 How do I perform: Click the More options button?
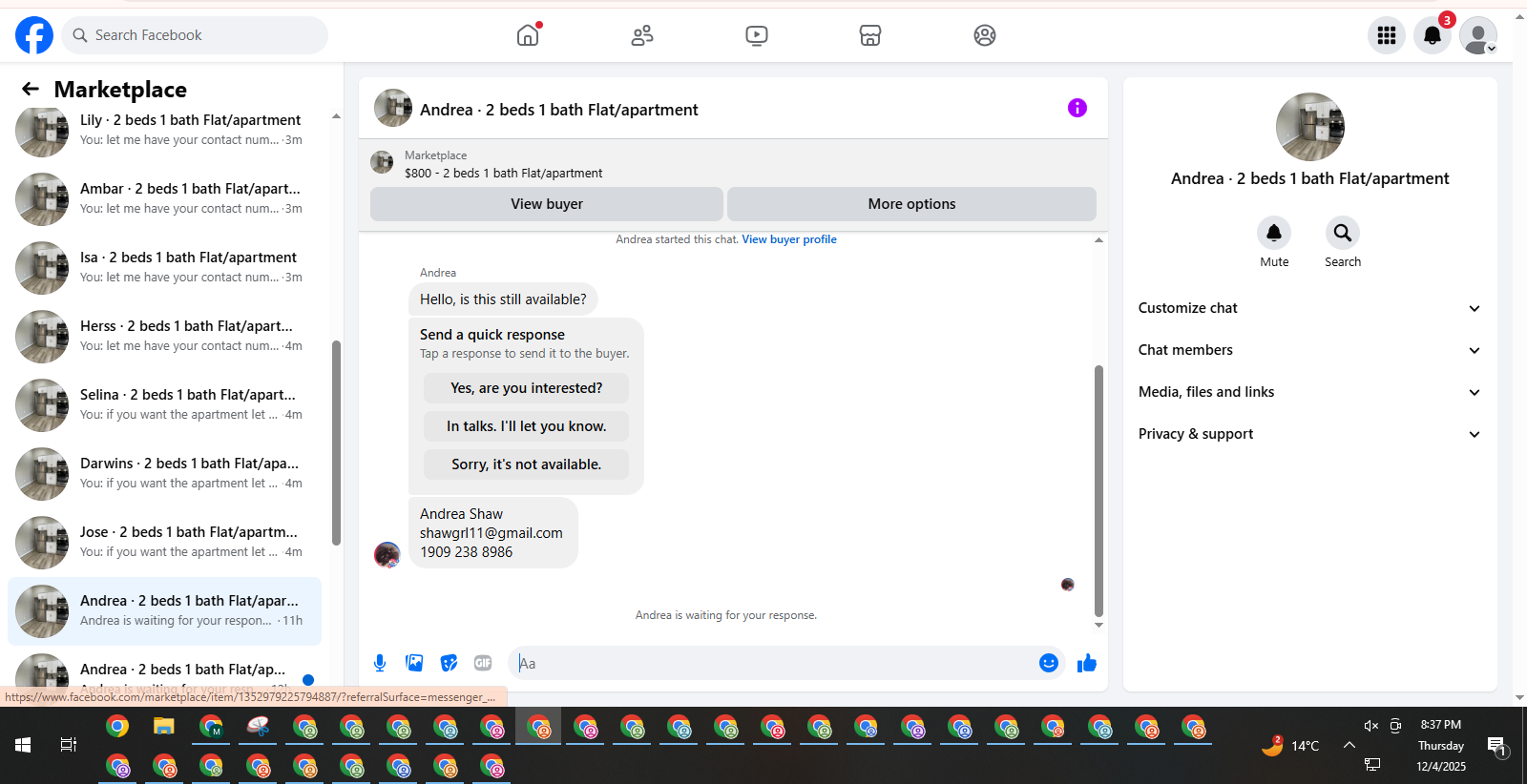click(x=911, y=204)
